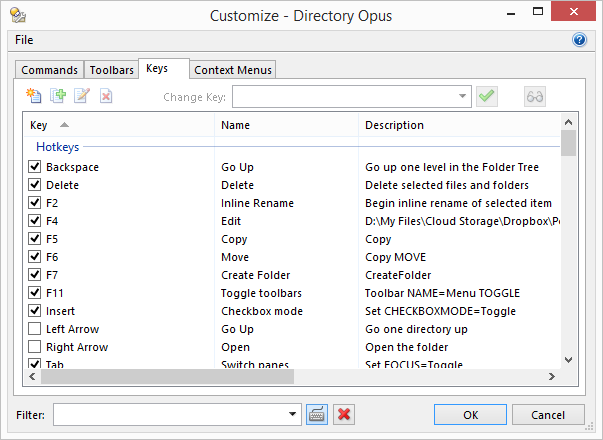This screenshot has height=440, width=603.
Task: Click the keyboard filter-by-key icon
Action: coord(317,415)
